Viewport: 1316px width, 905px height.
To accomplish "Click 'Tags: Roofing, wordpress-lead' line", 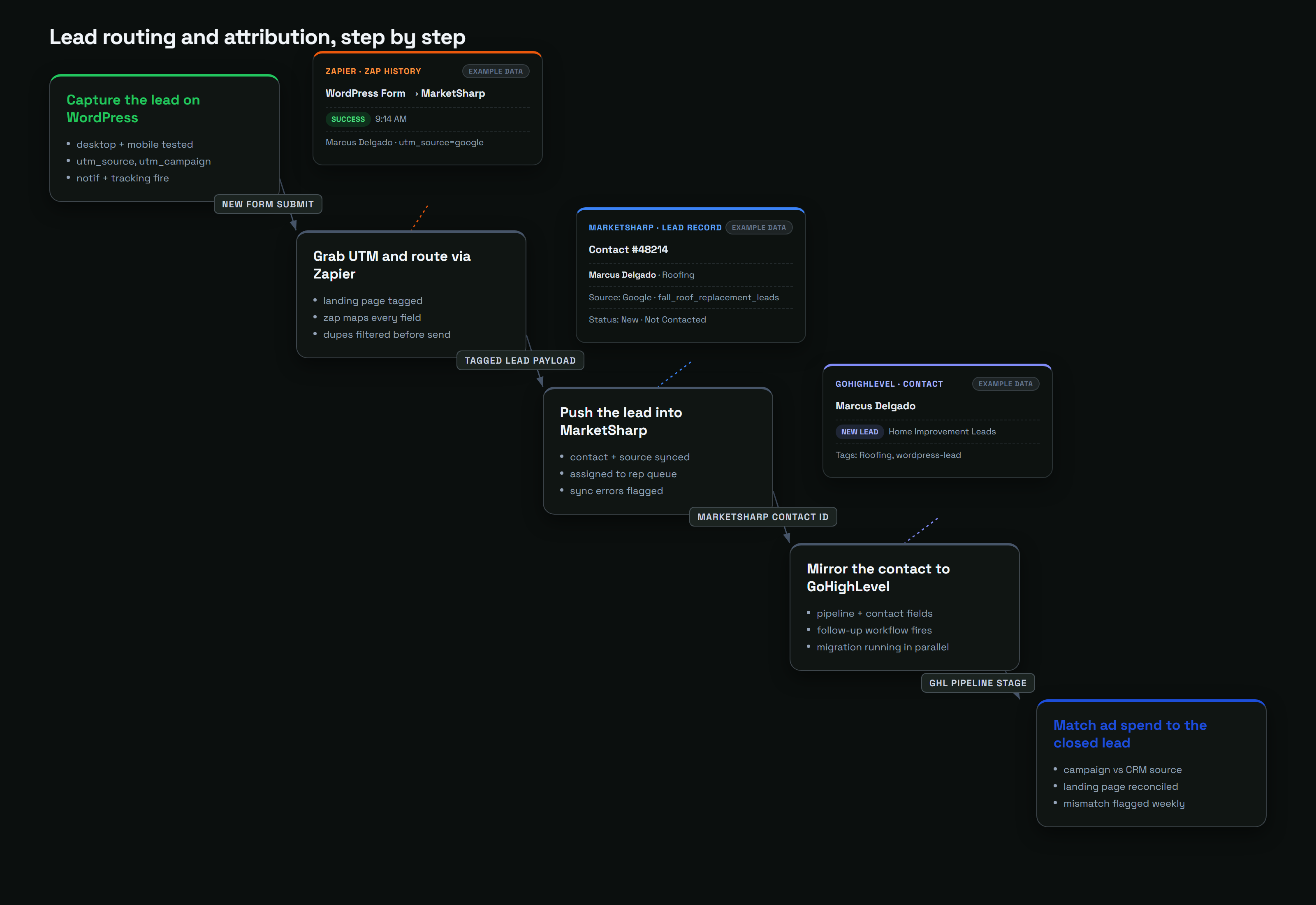I will [x=898, y=455].
